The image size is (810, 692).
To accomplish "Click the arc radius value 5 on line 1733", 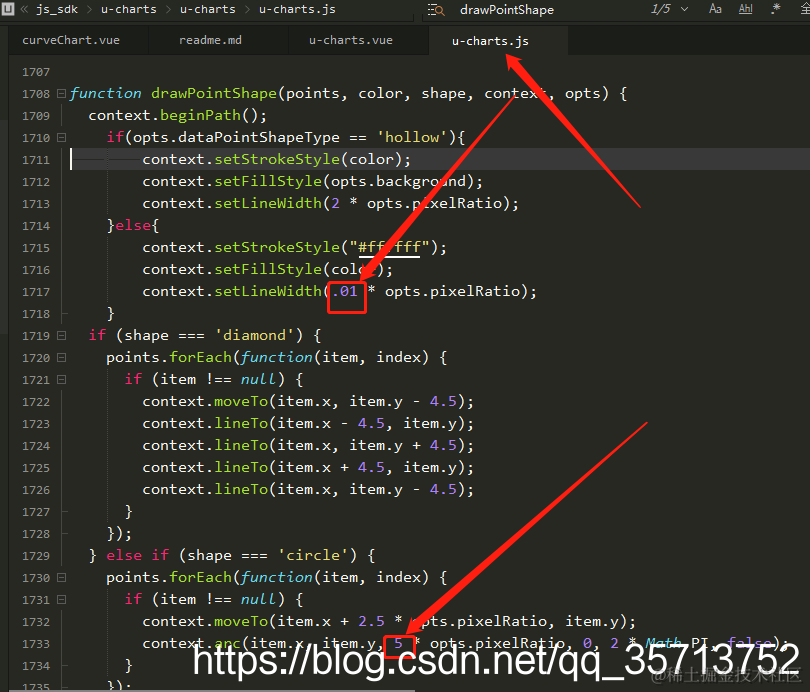I will (398, 643).
